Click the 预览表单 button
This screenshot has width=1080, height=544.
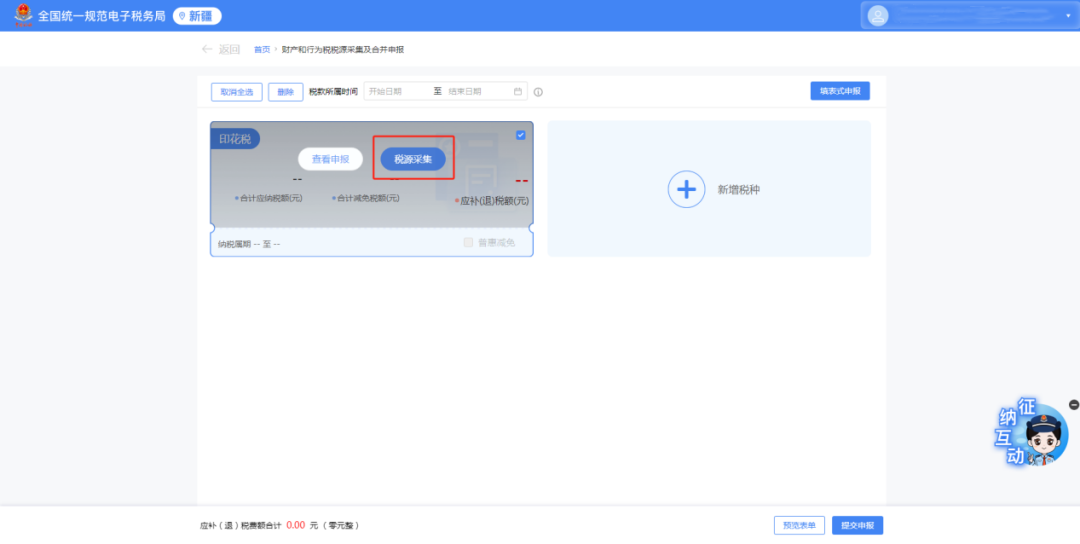[799, 525]
